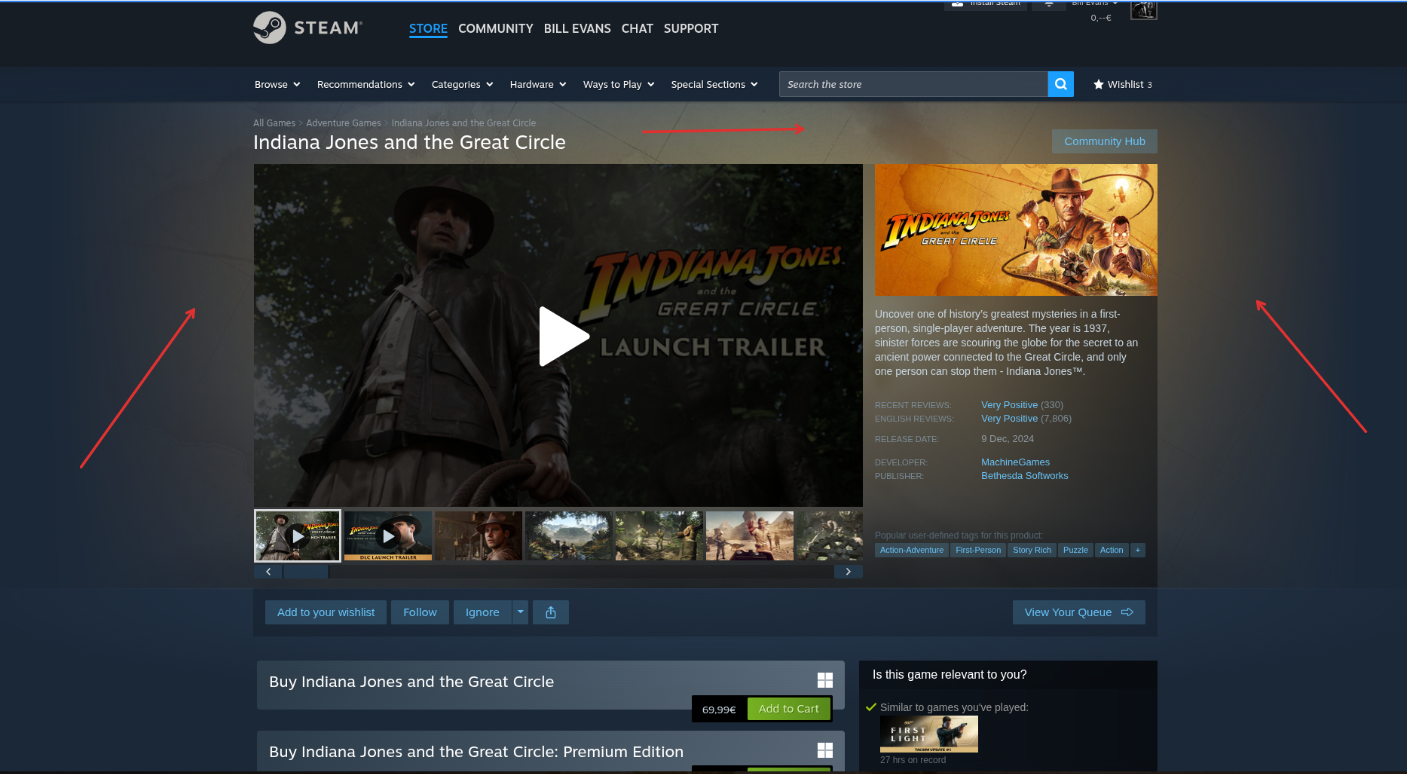Go to the STORE tab
Viewport: 1407px width, 774px height.
(428, 29)
